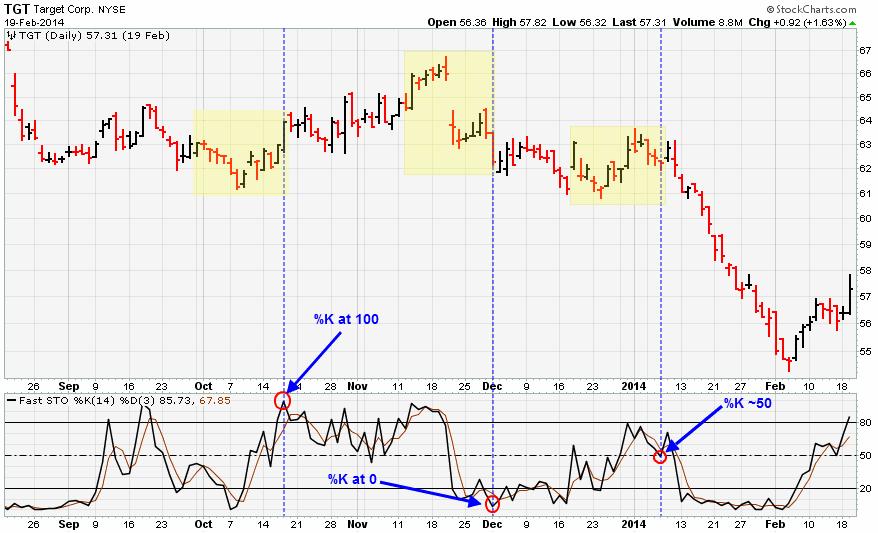Click the 60 price axis label
This screenshot has width=878, height=533.
click(x=865, y=219)
